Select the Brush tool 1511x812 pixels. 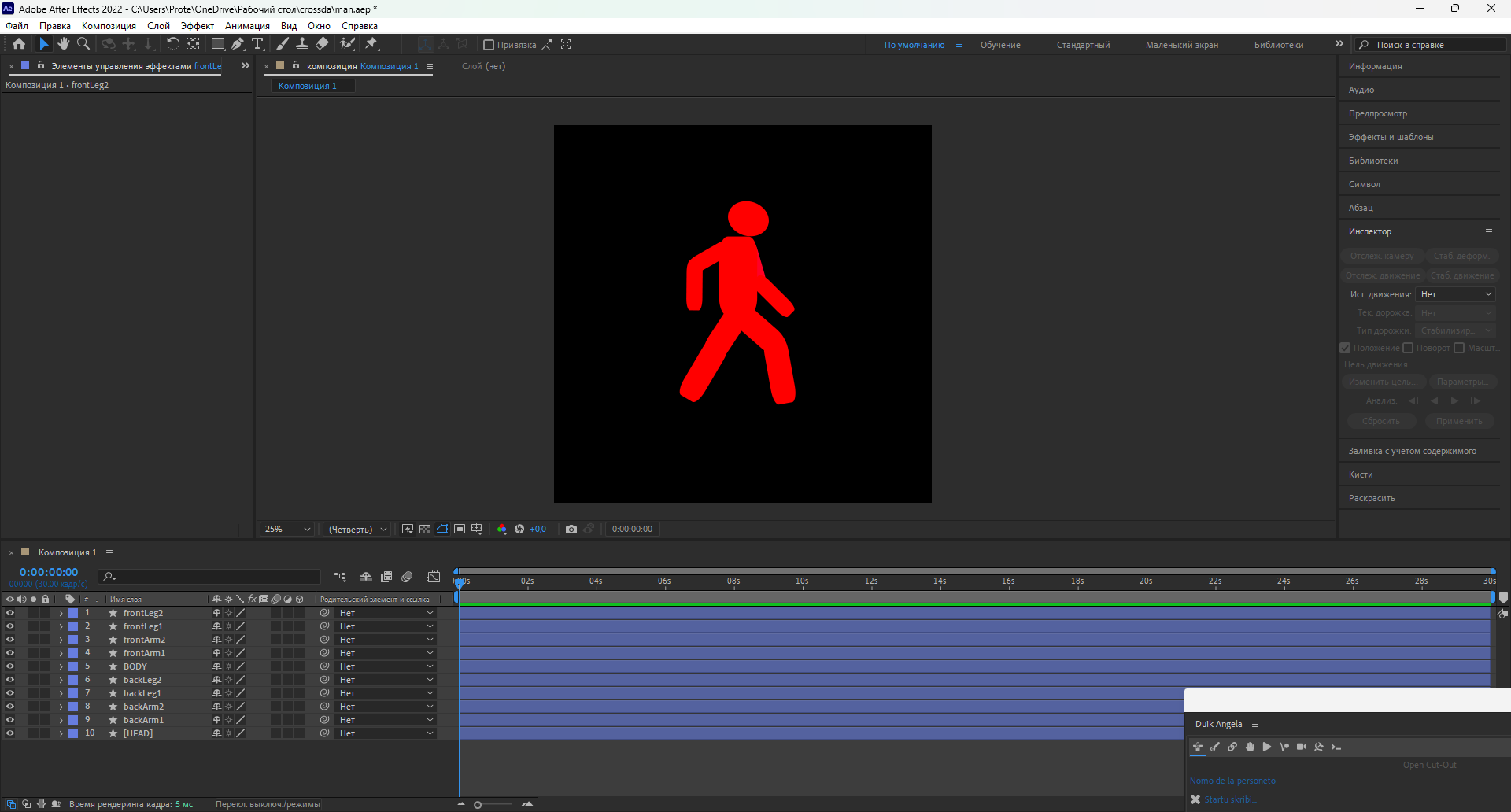pos(283,44)
